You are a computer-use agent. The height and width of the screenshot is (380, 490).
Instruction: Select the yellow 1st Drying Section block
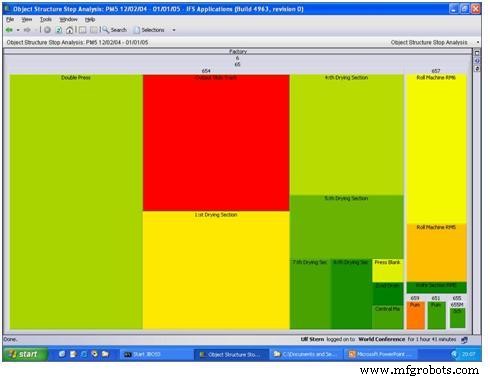[x=216, y=270]
